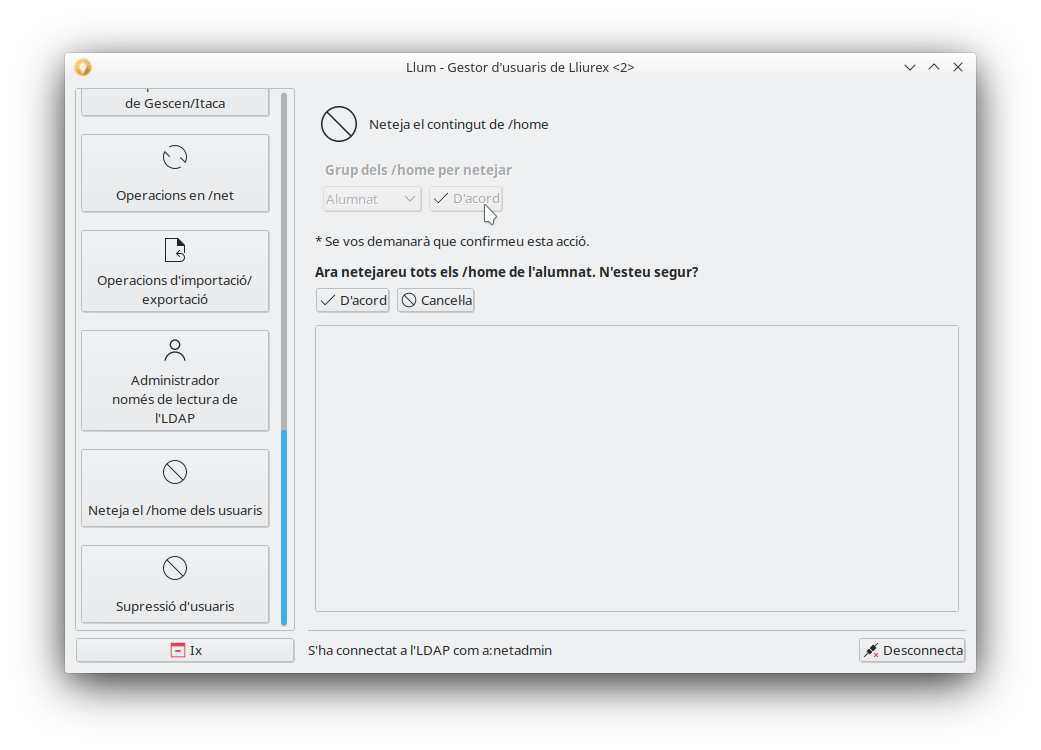Confirm with D'acord under the warning question

pos(353,300)
